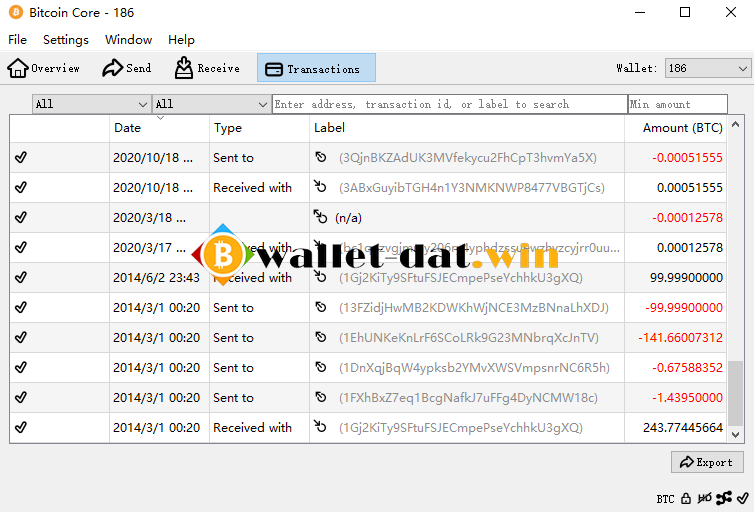754x512 pixels.
Task: Click received icon beside address 3ABxGuyibTGH4n1Y3NMKNWP8477VBGTjCs
Action: (320, 186)
